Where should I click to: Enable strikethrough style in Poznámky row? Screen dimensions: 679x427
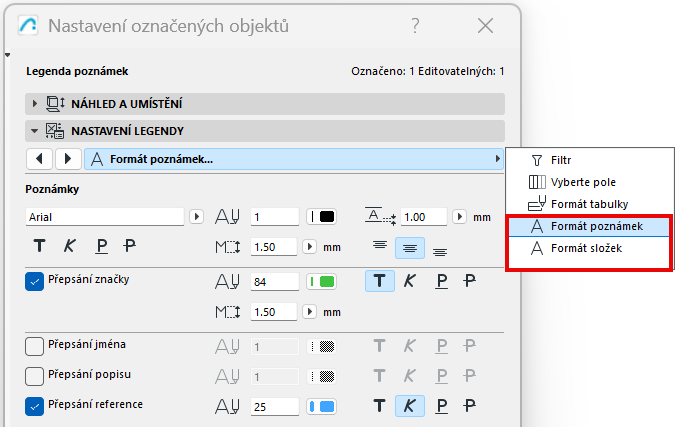[130, 246]
